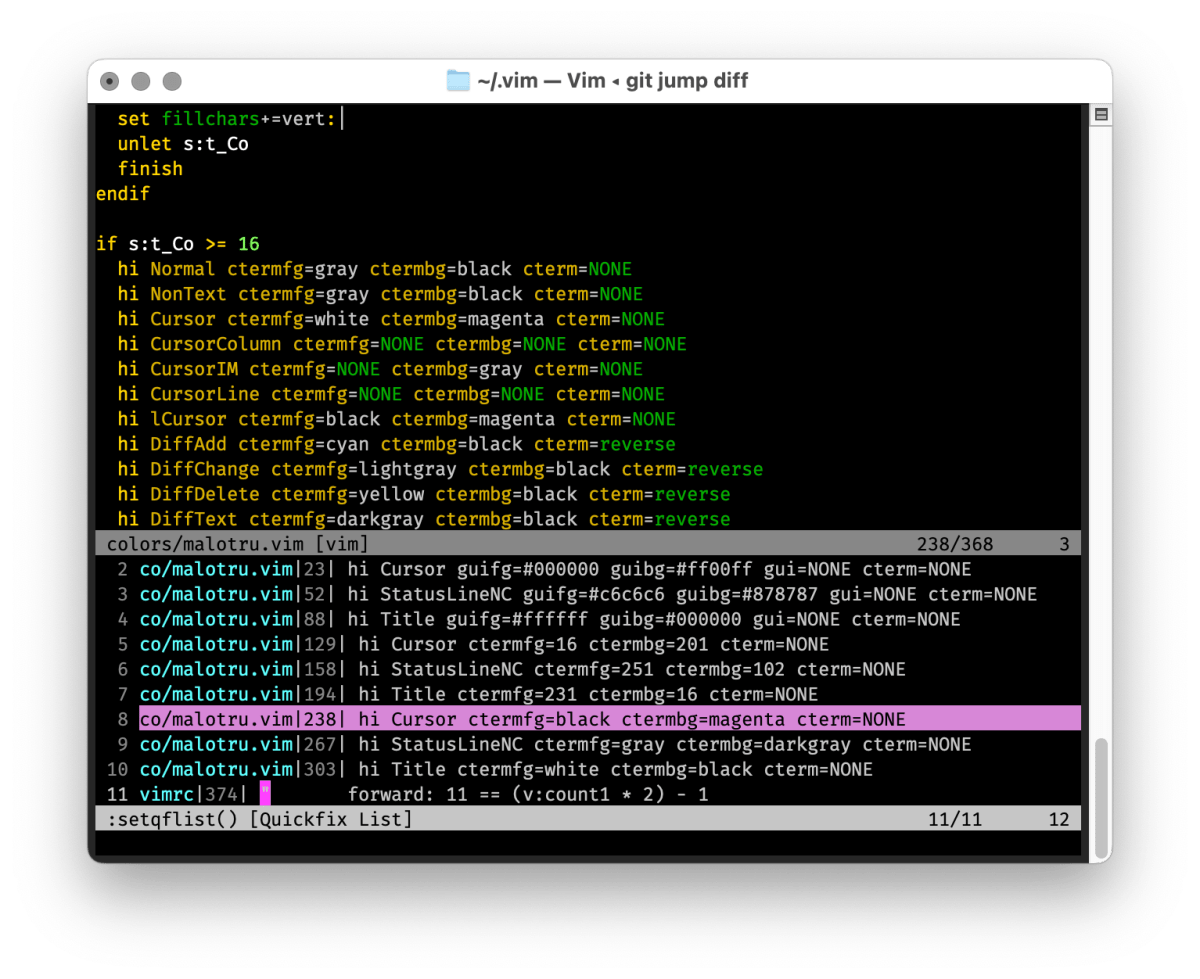Click the "set fillchars+=vert:" line
1200x979 pixels.
(230, 119)
